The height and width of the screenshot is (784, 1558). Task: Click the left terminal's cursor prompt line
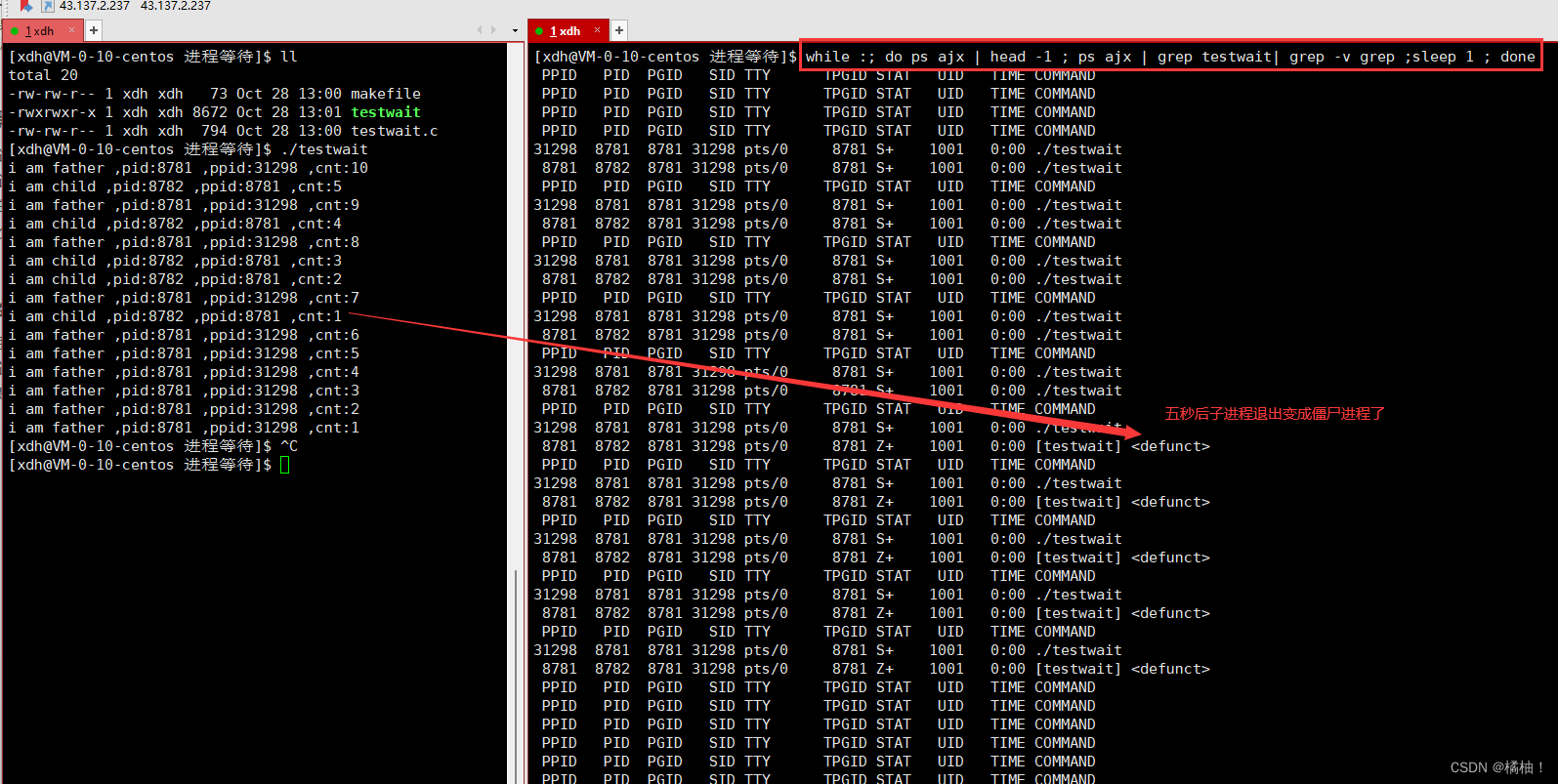(x=148, y=465)
